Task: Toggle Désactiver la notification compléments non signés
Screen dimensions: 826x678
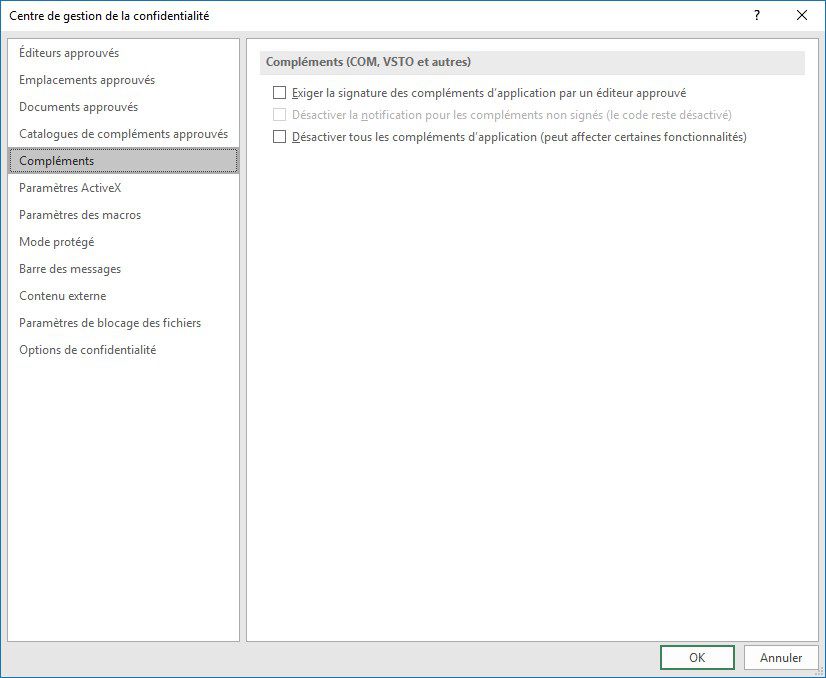Action: pos(279,115)
